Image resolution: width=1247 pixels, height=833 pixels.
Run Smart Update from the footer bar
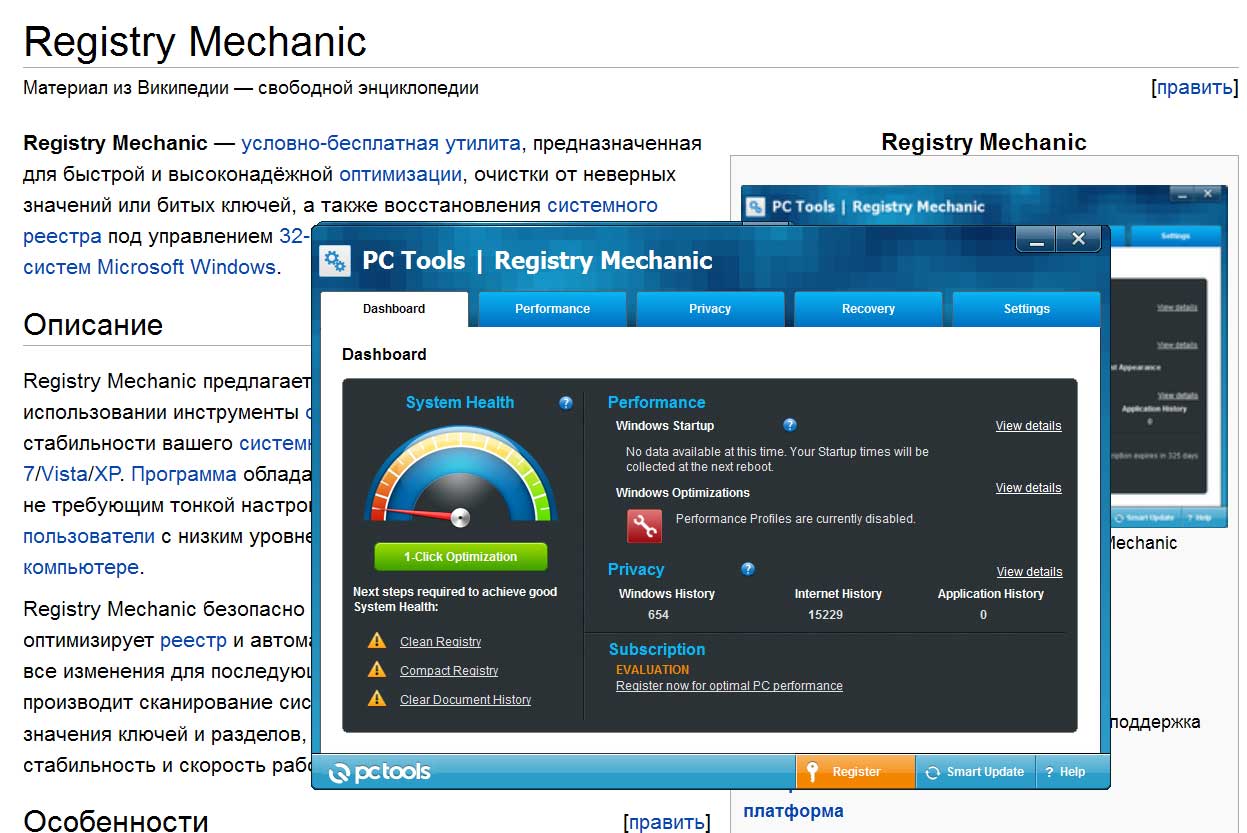(x=975, y=772)
